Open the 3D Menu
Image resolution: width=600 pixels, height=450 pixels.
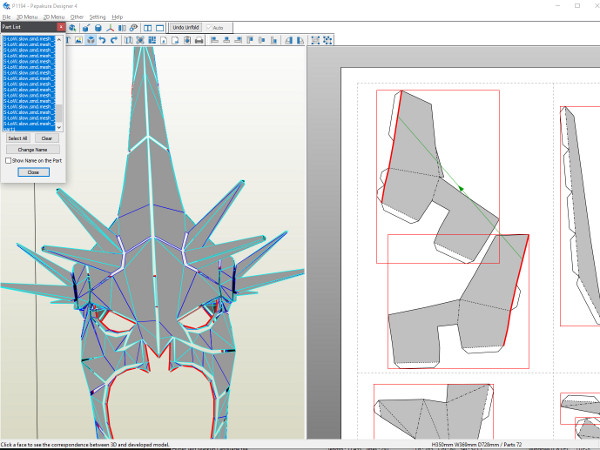[27, 17]
